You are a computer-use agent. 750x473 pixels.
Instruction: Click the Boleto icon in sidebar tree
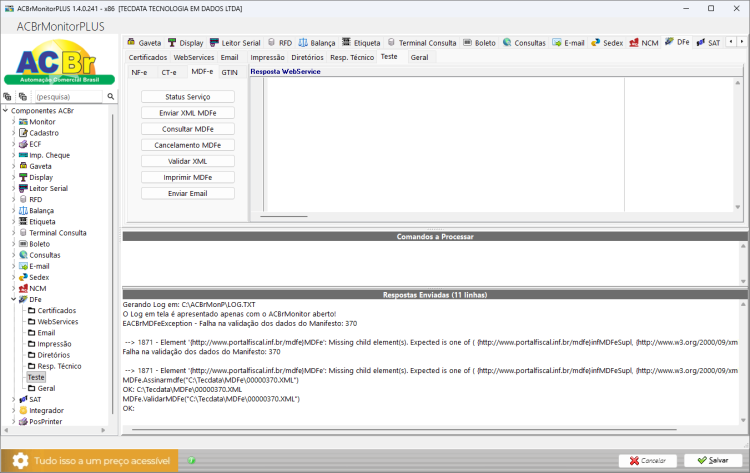coord(23,244)
